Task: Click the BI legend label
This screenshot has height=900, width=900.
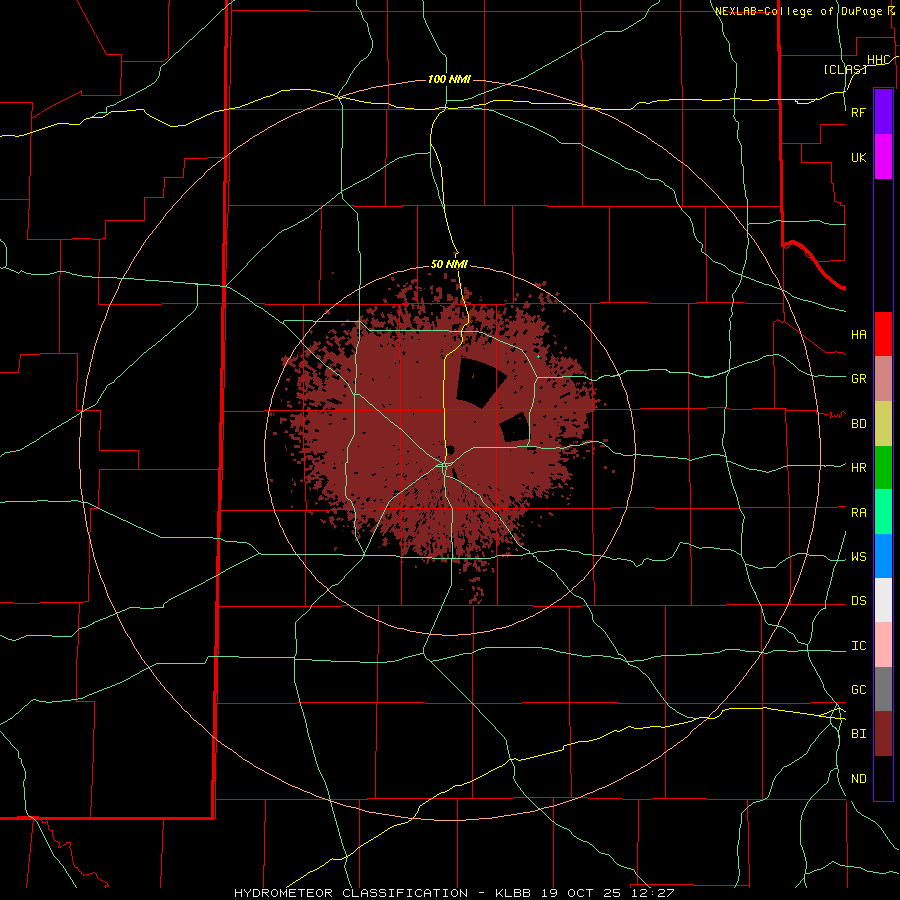Action: (858, 734)
